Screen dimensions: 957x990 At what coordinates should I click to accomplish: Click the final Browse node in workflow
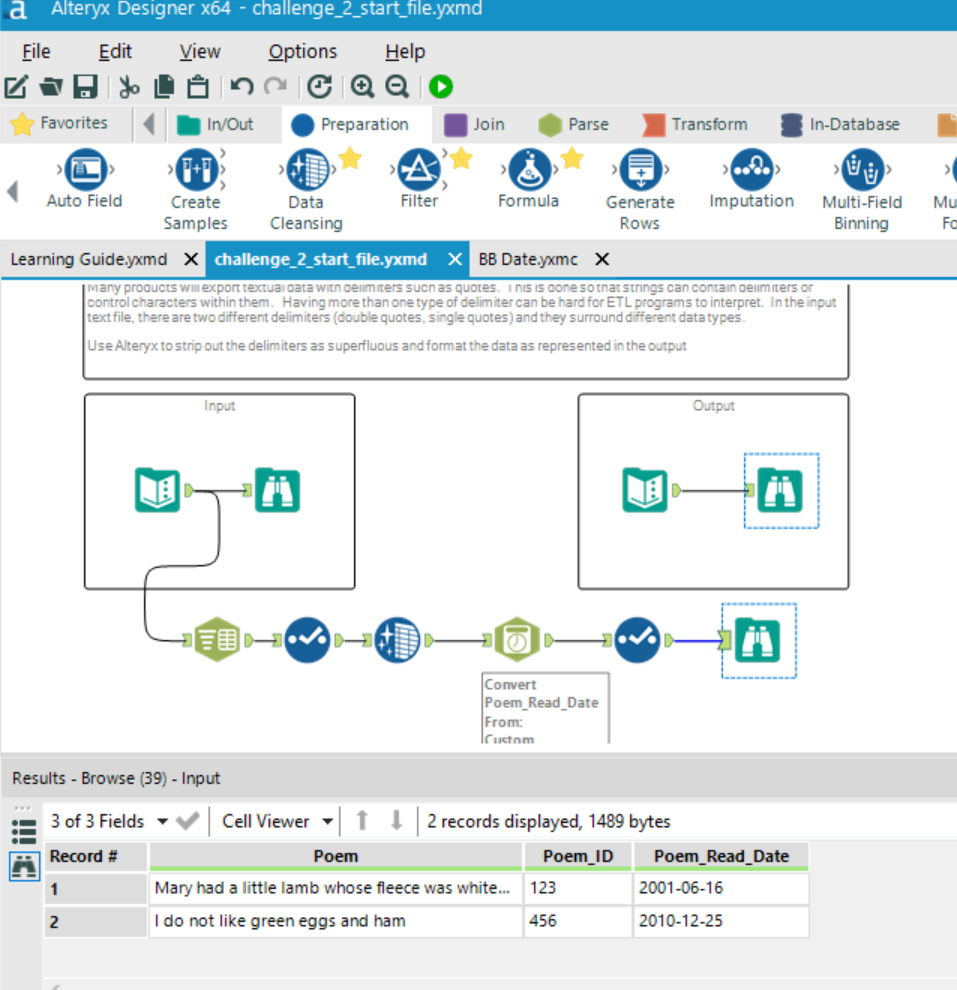coord(758,640)
